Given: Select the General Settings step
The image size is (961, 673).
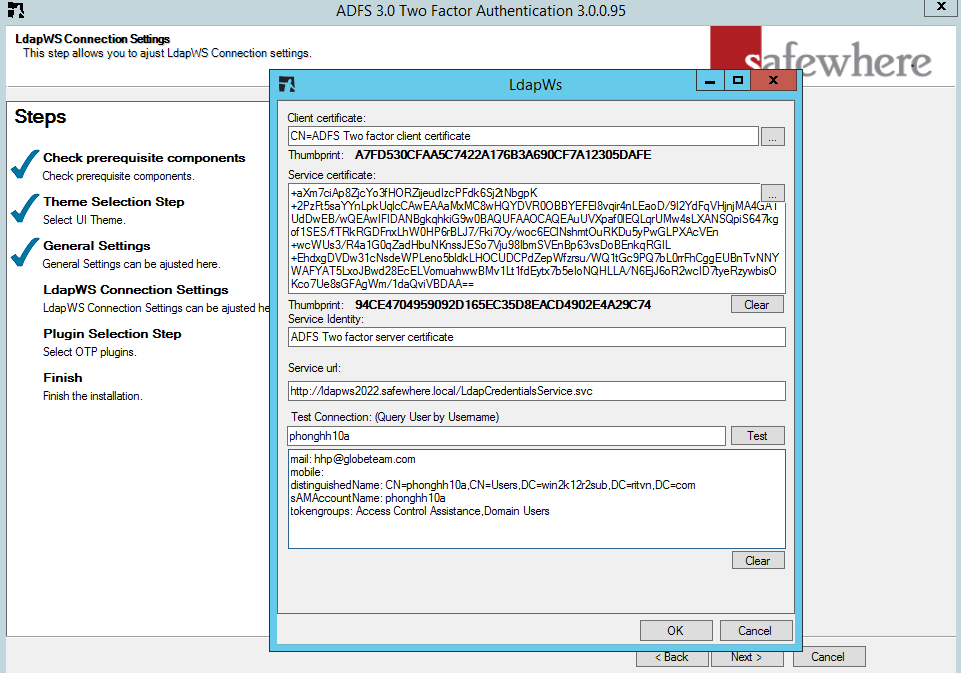Looking at the screenshot, I should (x=96, y=246).
